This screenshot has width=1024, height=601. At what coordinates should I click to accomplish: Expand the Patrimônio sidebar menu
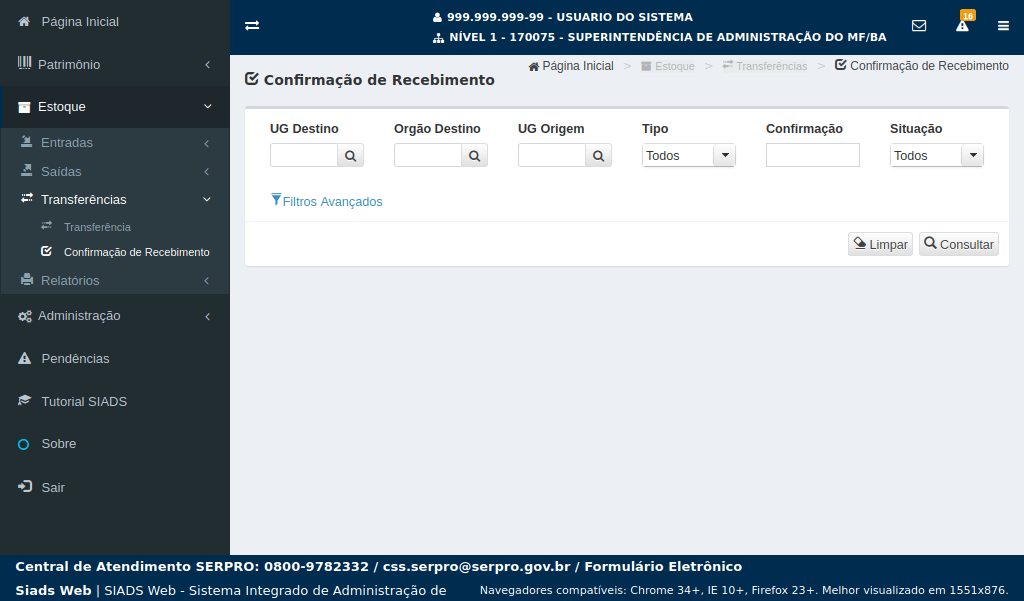click(x=115, y=64)
